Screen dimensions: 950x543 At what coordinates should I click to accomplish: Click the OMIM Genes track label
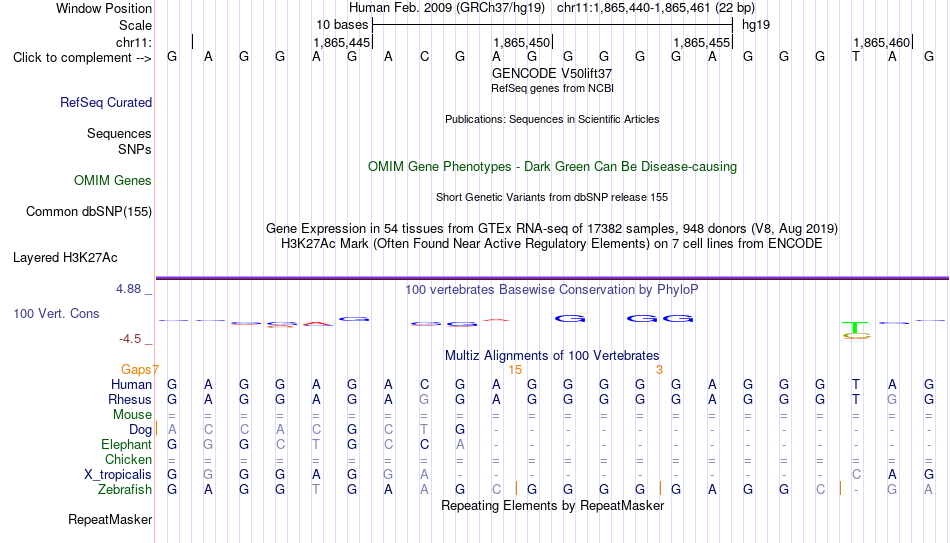[113, 181]
